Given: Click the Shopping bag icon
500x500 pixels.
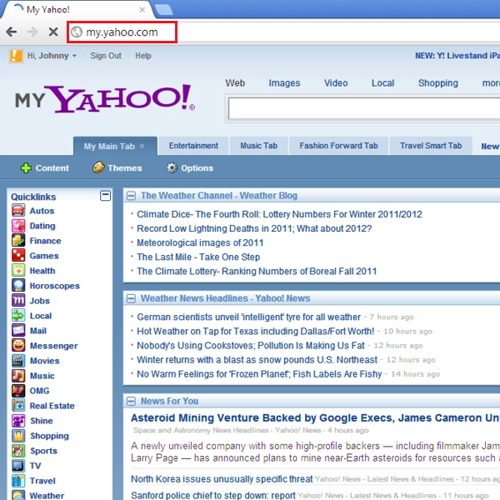Looking at the screenshot, I should (x=18, y=436).
